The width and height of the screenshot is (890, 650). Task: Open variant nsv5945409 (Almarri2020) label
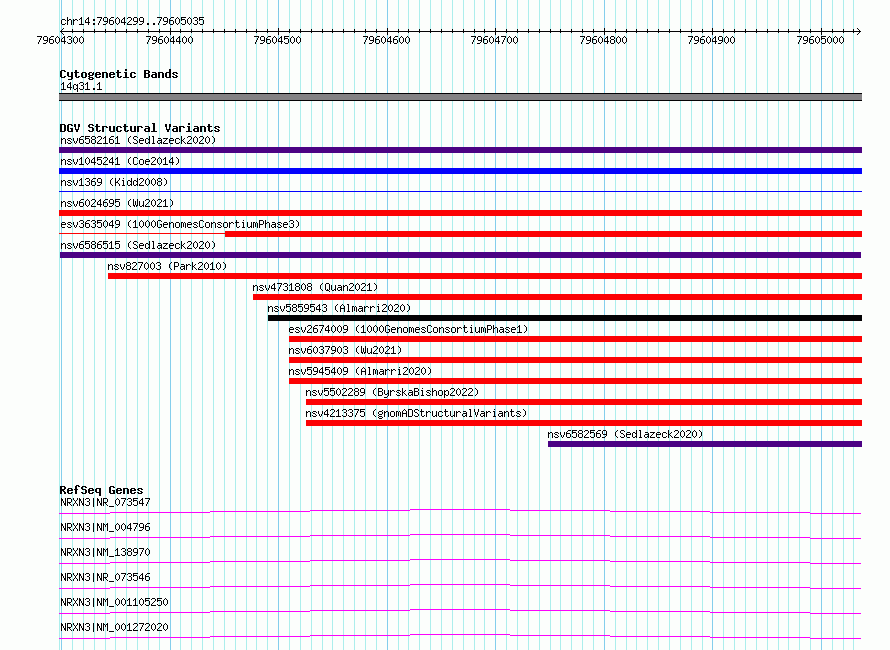coord(360,371)
